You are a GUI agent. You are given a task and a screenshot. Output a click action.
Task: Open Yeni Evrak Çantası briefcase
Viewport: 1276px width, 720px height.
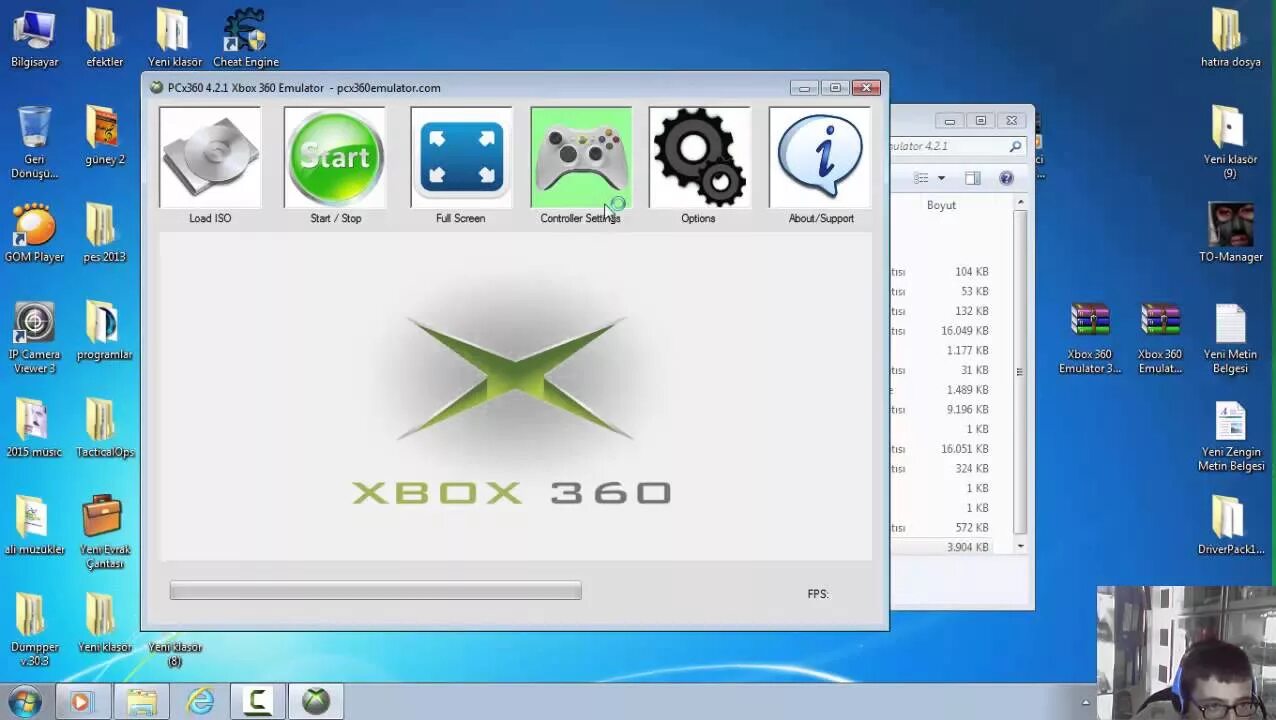tap(104, 532)
